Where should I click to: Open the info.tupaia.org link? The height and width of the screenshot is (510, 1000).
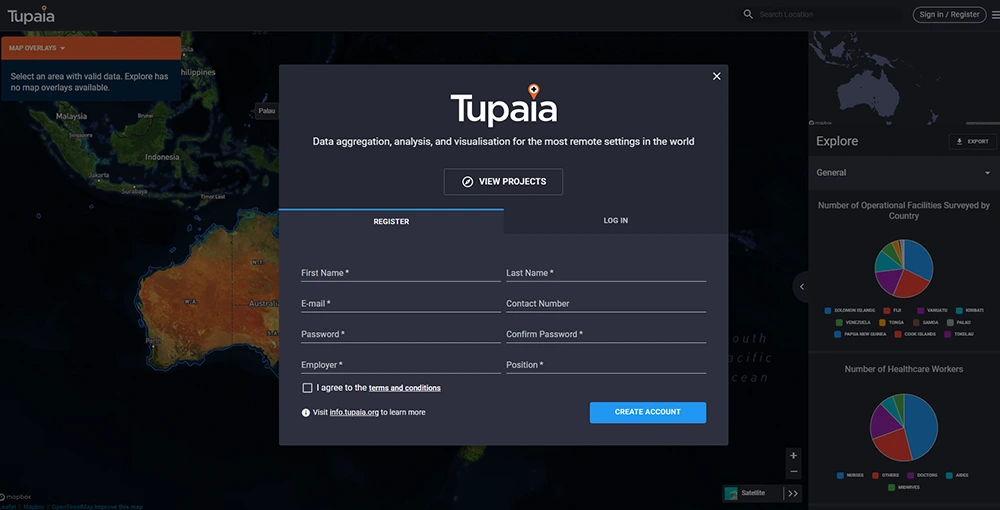pos(354,412)
